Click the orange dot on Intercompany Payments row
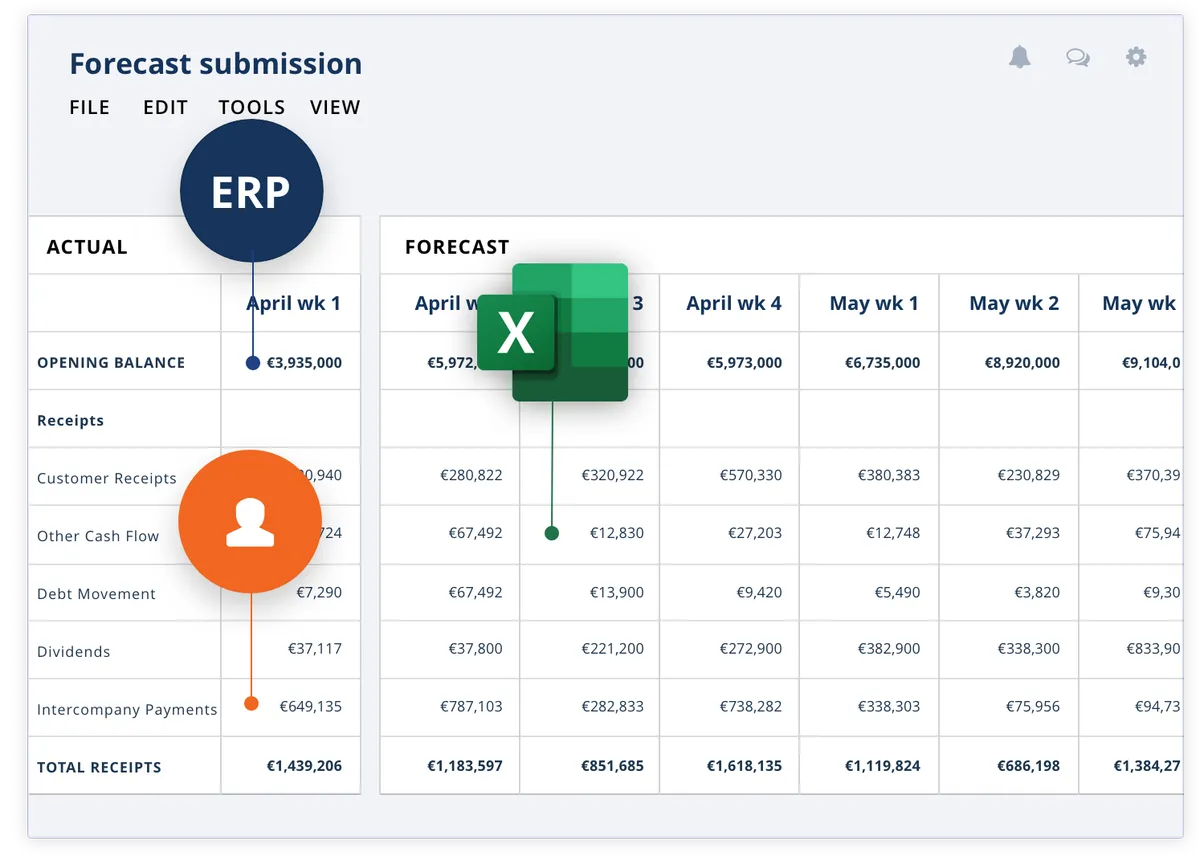This screenshot has height=856, width=1200. [x=252, y=704]
